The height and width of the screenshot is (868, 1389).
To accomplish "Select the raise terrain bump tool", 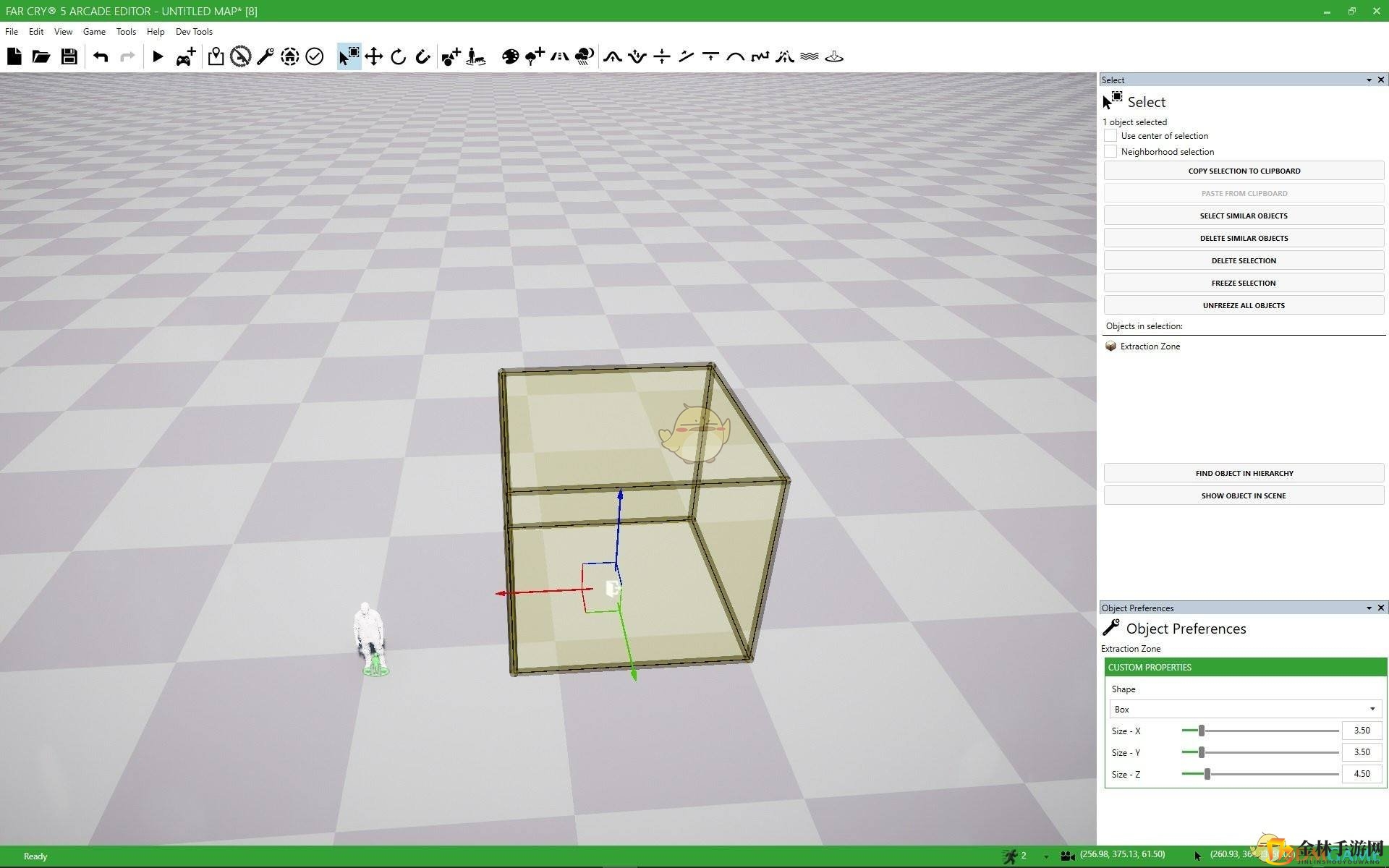I will 613,56.
